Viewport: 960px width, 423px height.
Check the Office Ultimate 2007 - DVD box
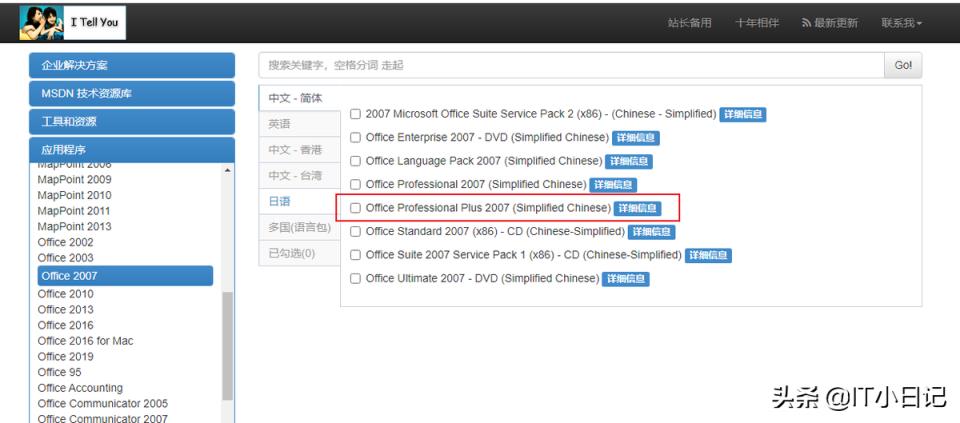[355, 279]
